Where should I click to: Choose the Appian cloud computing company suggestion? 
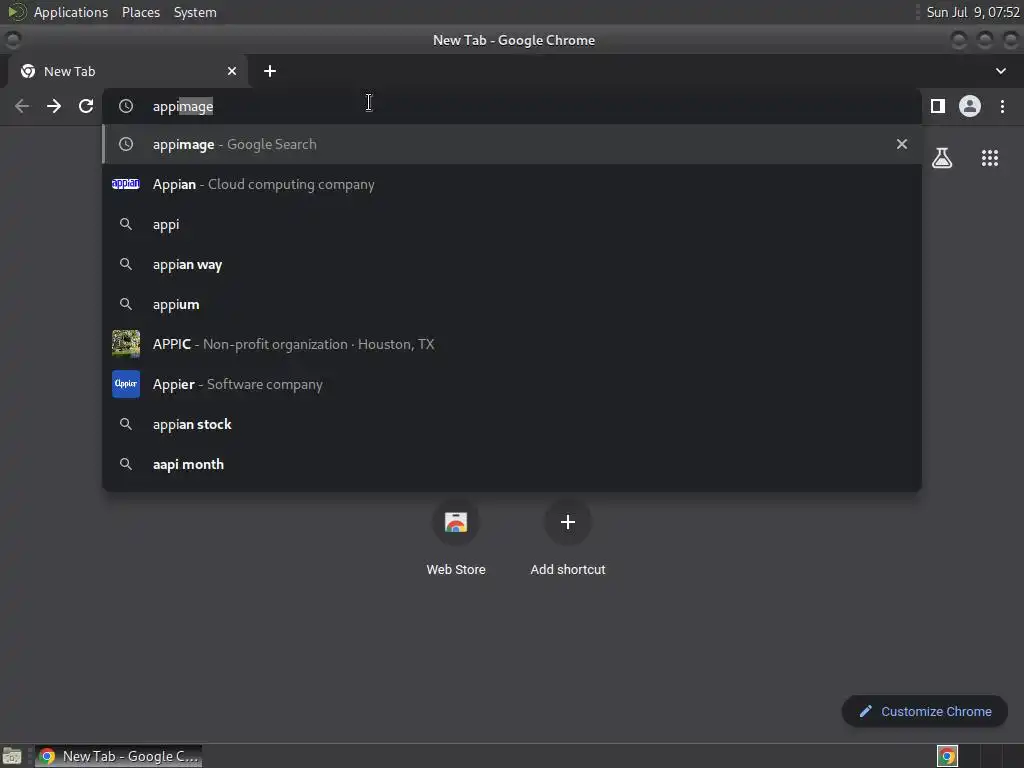pos(512,184)
